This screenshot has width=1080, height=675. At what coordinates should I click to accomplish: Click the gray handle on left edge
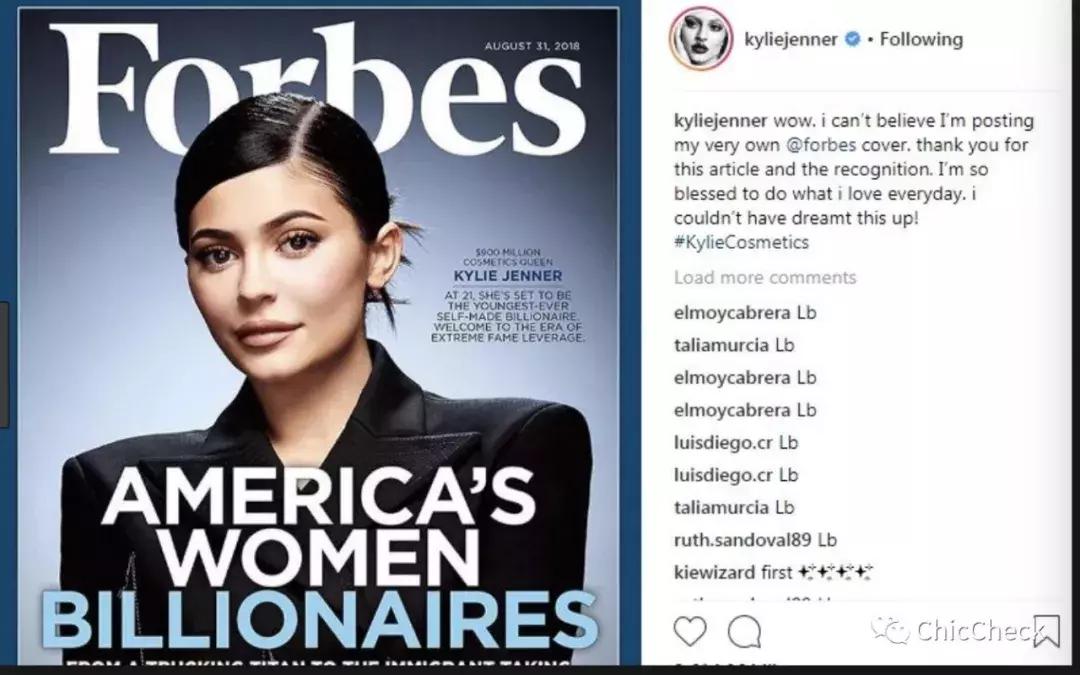click(x=4, y=364)
